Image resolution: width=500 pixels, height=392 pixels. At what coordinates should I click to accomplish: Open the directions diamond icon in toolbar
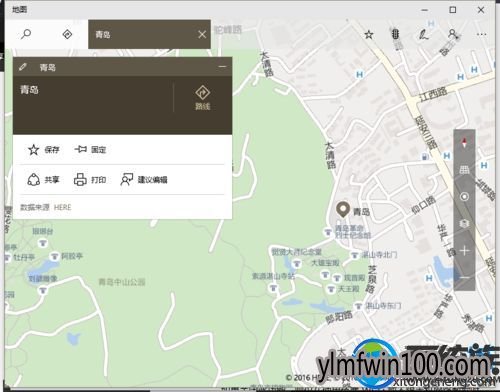pyautogui.click(x=67, y=34)
